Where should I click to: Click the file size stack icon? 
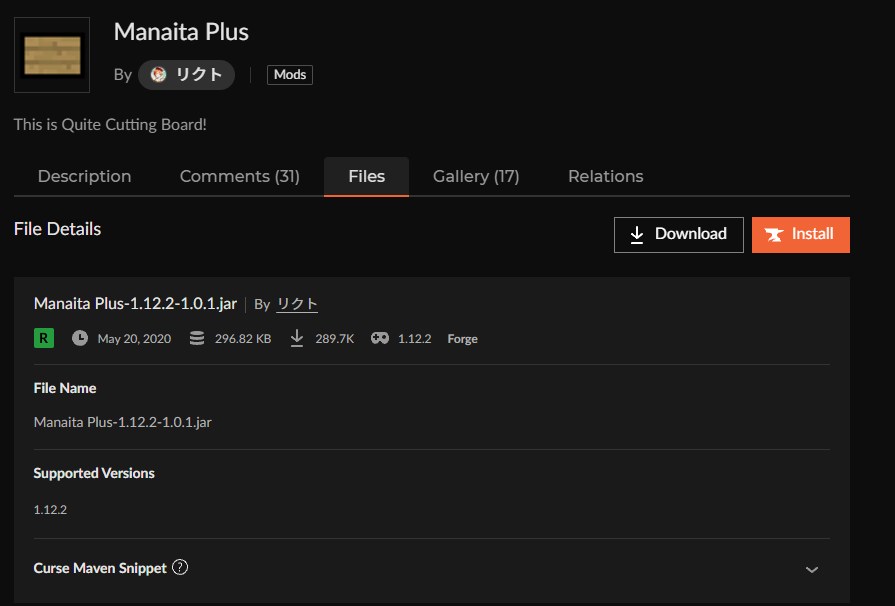coord(197,338)
